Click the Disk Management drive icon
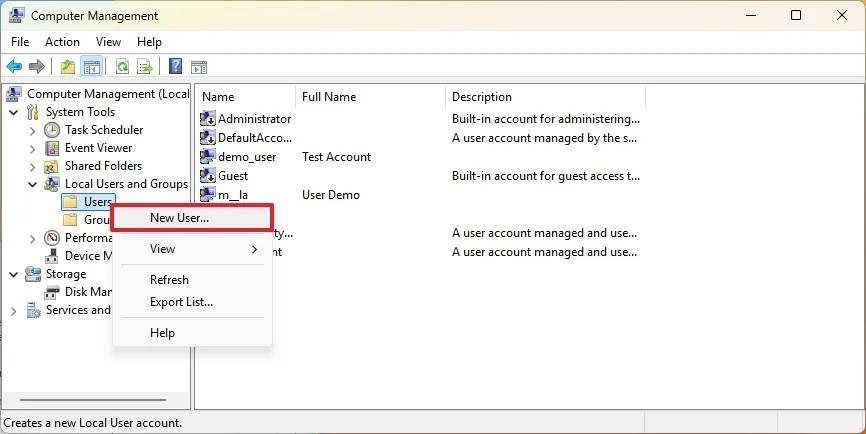This screenshot has width=866, height=434. (52, 292)
